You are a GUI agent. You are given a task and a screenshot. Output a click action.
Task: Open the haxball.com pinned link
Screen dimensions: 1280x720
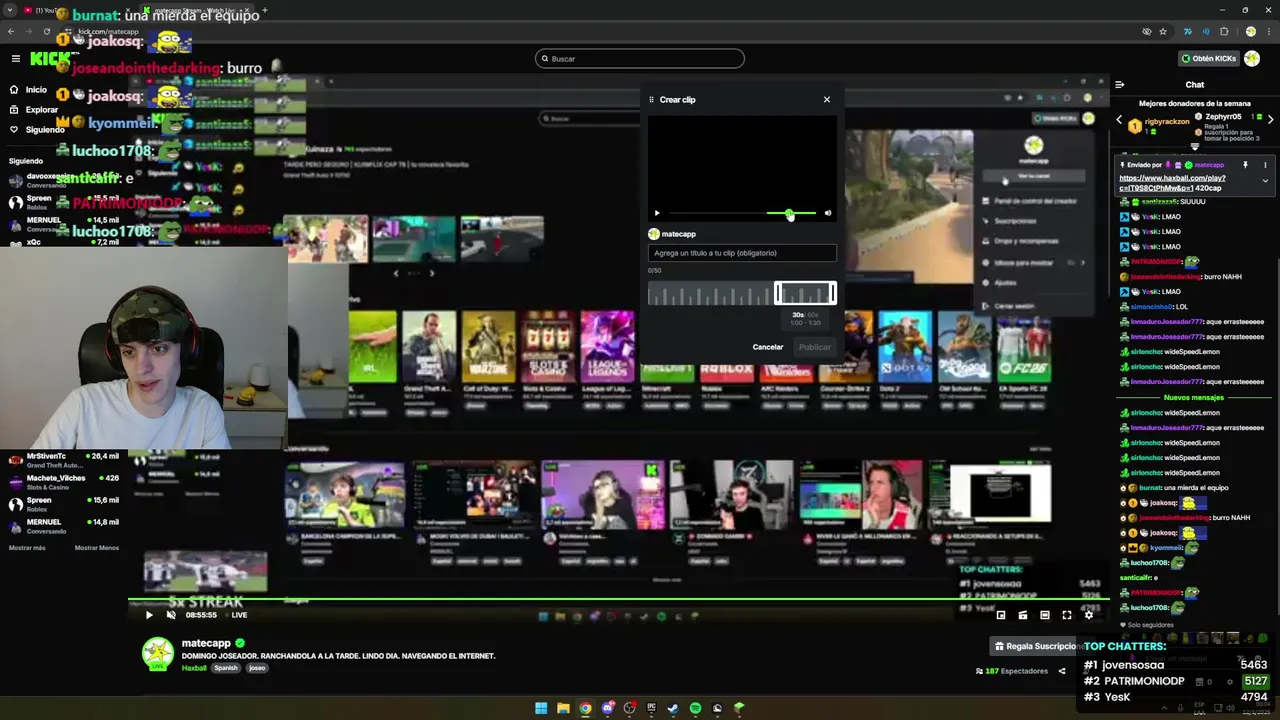1172,183
